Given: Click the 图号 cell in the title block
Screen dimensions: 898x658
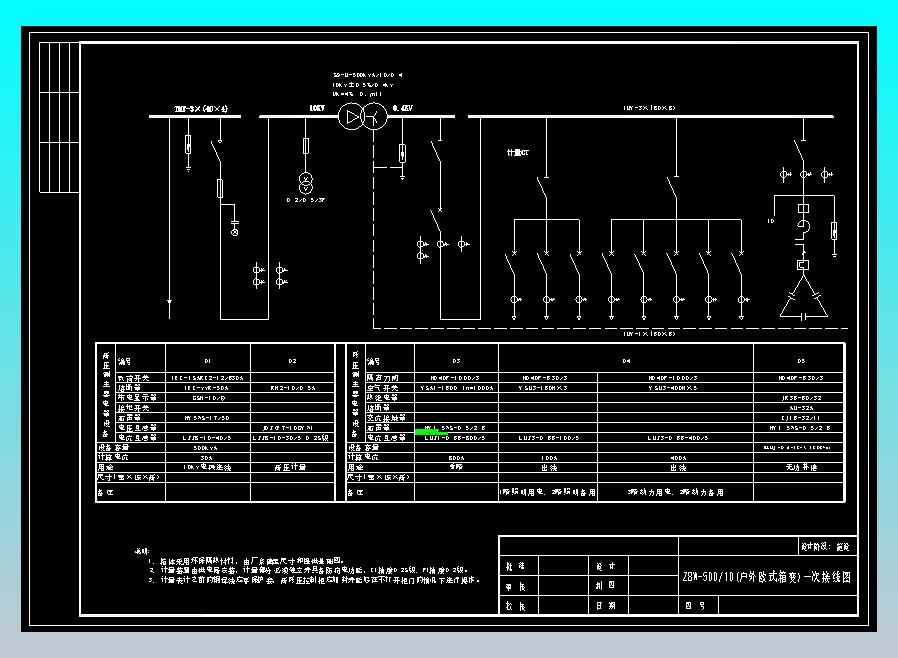Looking at the screenshot, I should coord(696,605).
